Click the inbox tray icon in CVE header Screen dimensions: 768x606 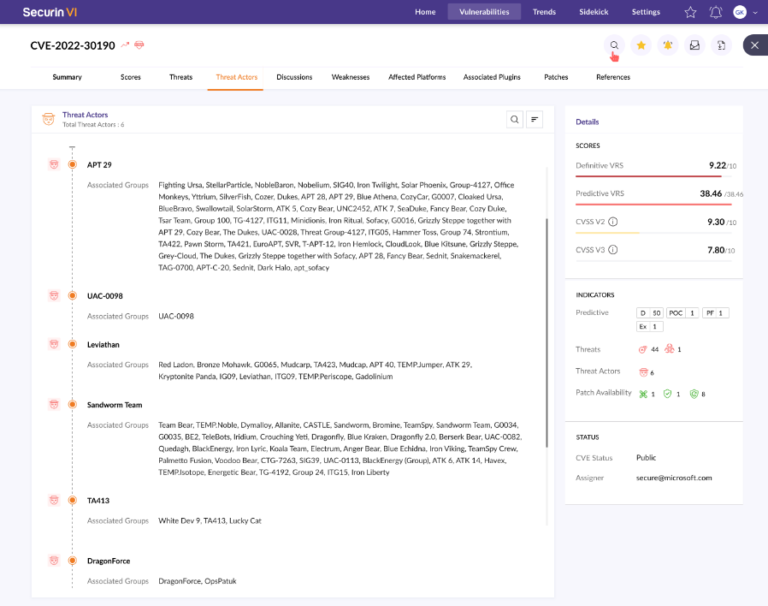694,45
